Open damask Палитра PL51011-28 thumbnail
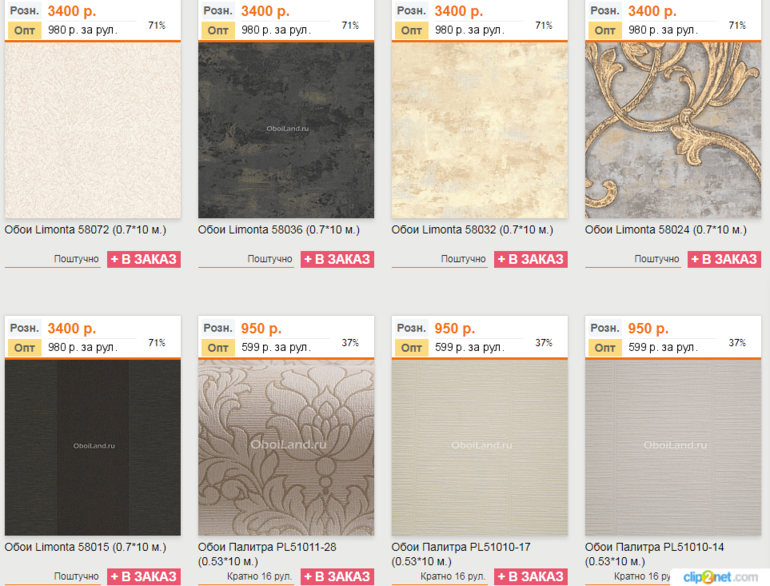The height and width of the screenshot is (586, 770). pos(286,447)
